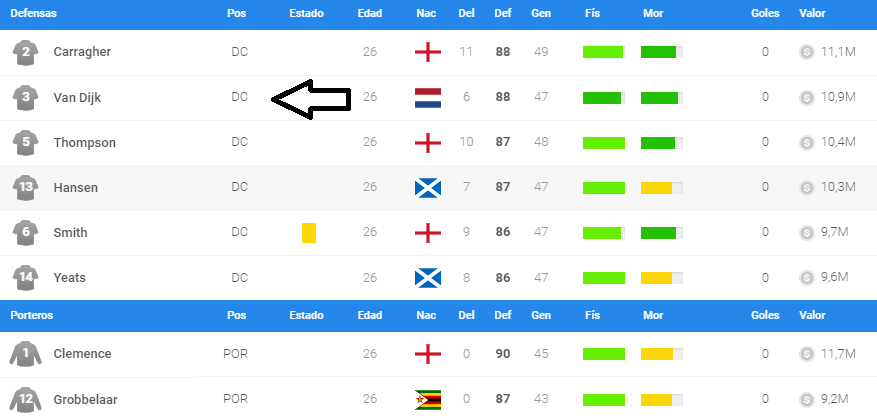The width and height of the screenshot is (877, 420).
Task: Click Carragher's number 2 shirt icon
Action: tap(26, 52)
